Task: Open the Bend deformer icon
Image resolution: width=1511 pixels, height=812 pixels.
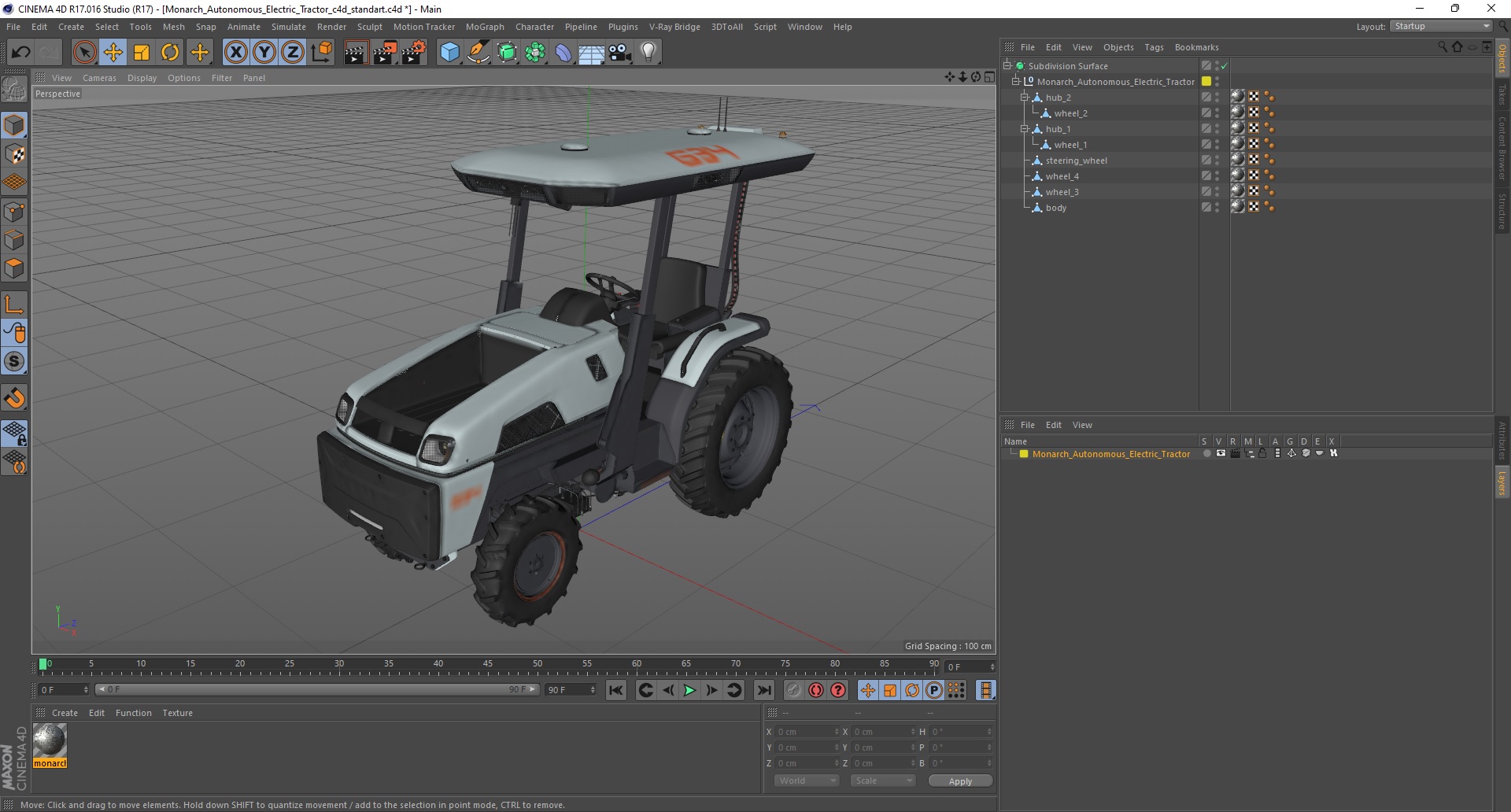Action: tap(563, 53)
